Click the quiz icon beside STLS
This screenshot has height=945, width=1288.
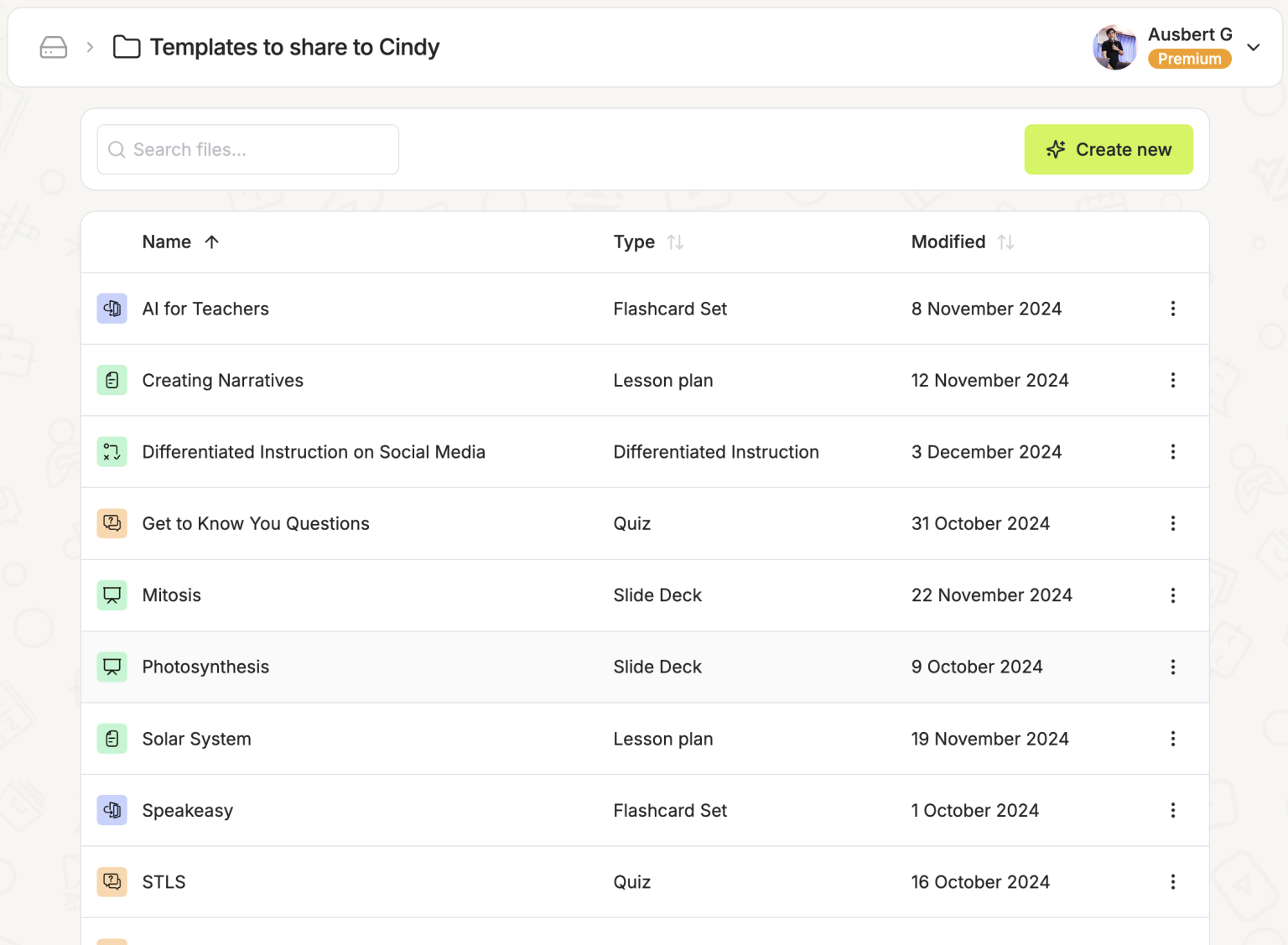click(x=112, y=881)
